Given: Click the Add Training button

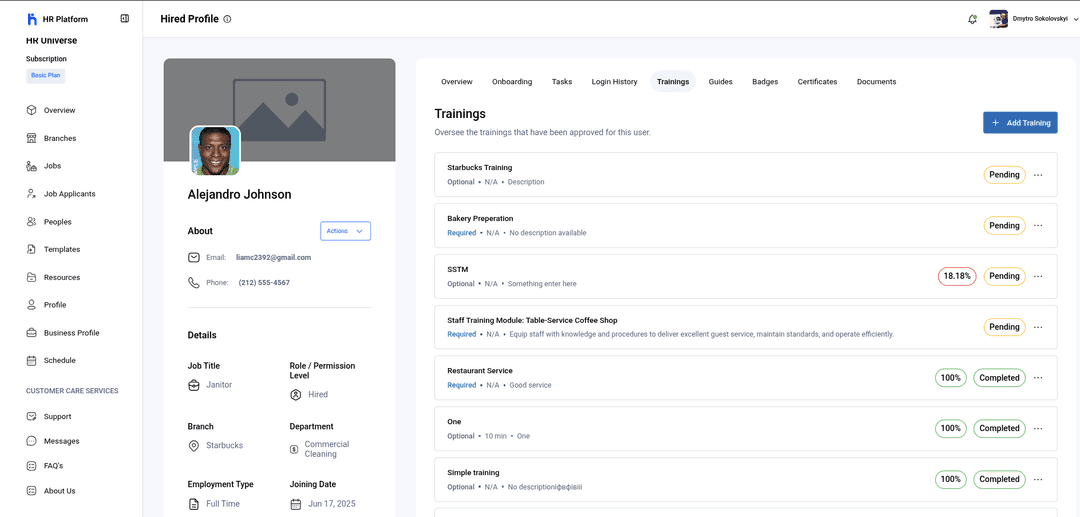Looking at the screenshot, I should click(x=1020, y=123).
